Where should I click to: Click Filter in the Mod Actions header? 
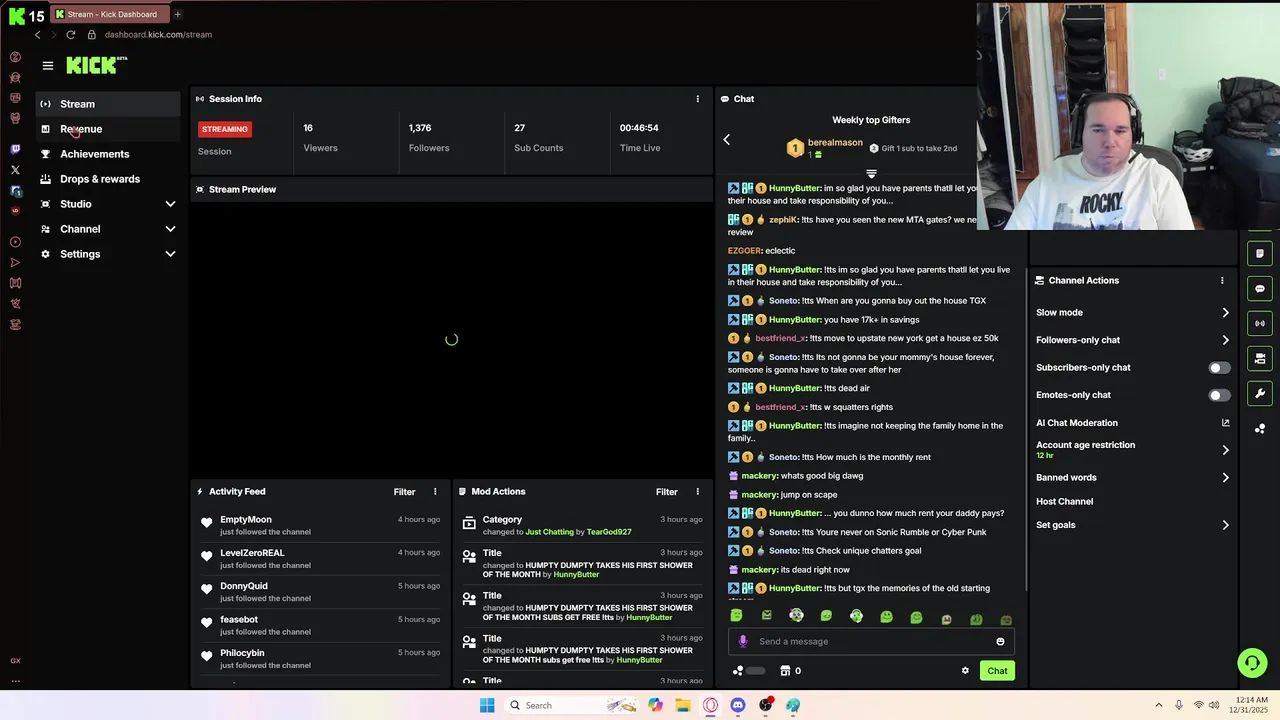point(667,492)
